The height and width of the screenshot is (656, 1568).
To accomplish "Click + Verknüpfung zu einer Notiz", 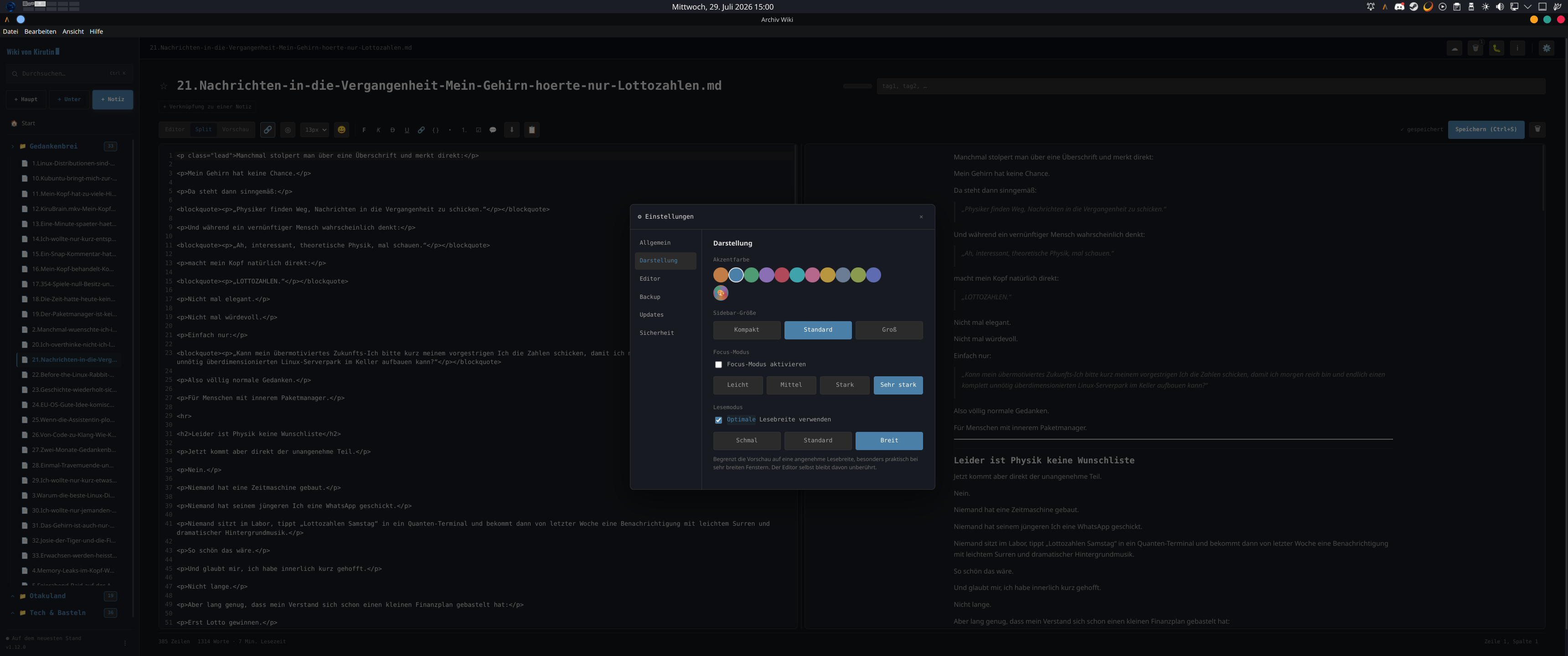I will tap(207, 107).
